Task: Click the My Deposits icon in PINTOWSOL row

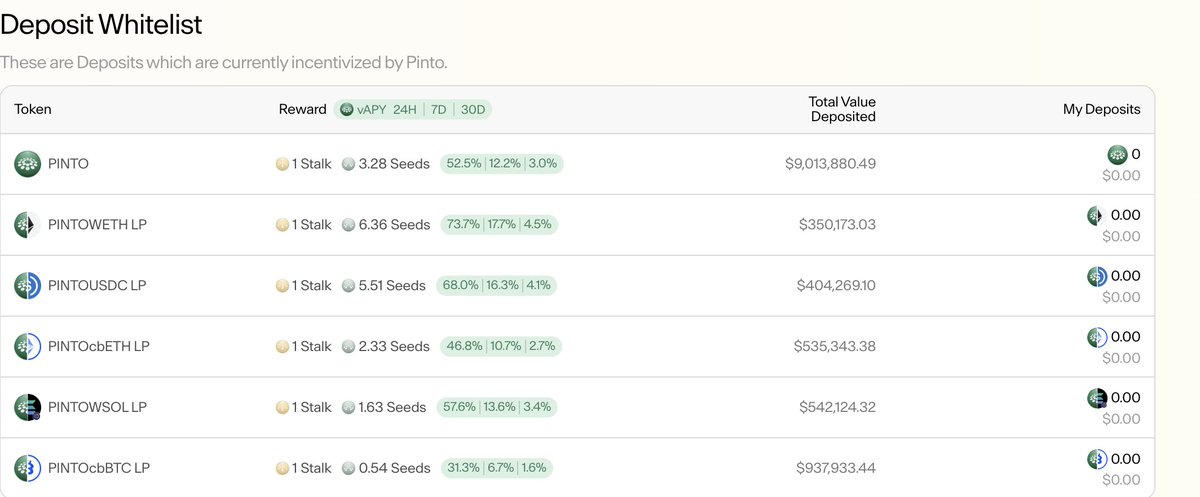Action: click(x=1097, y=398)
